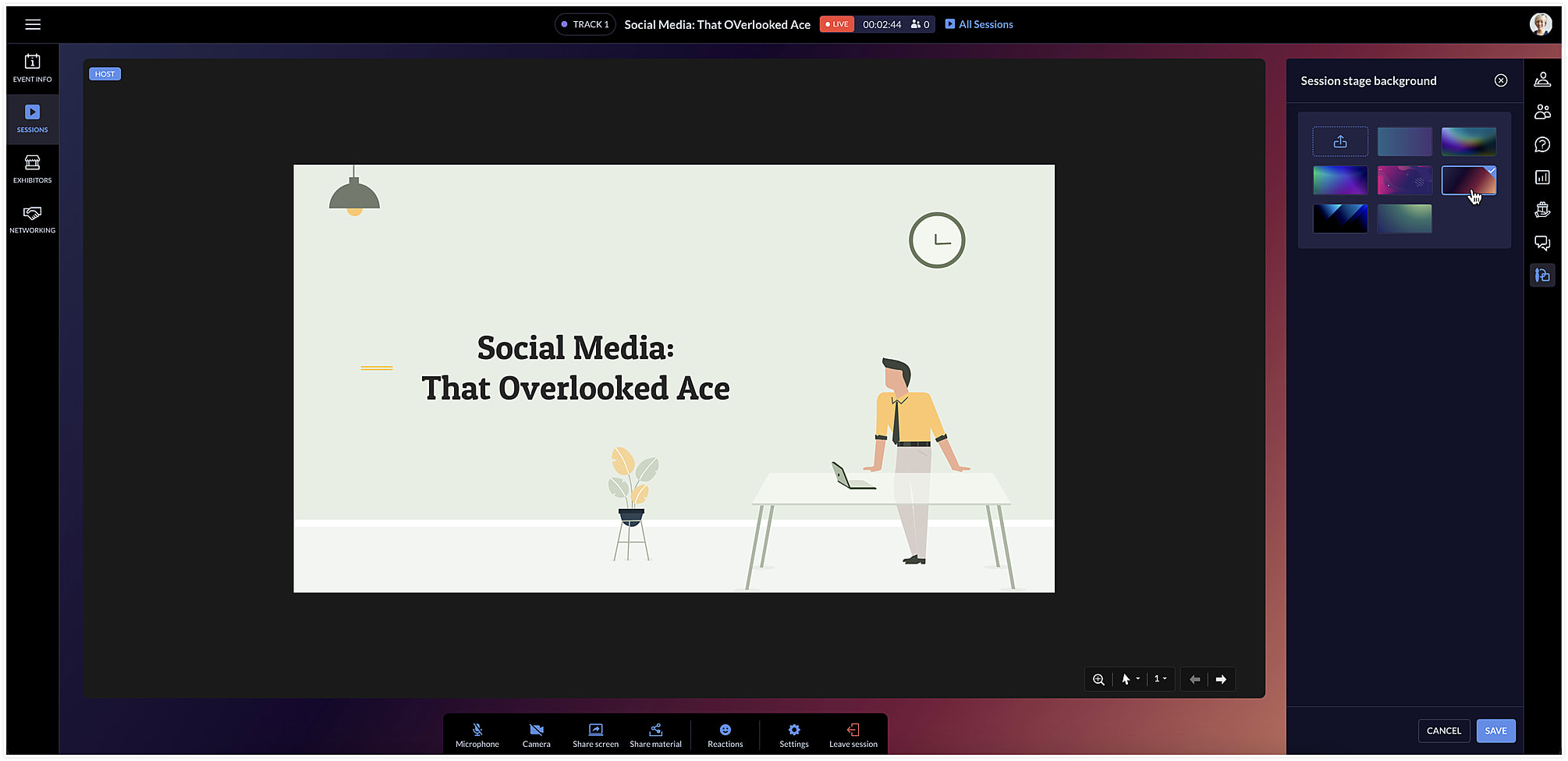Open Exhibitors section
1568x761 pixels.
[x=33, y=169]
